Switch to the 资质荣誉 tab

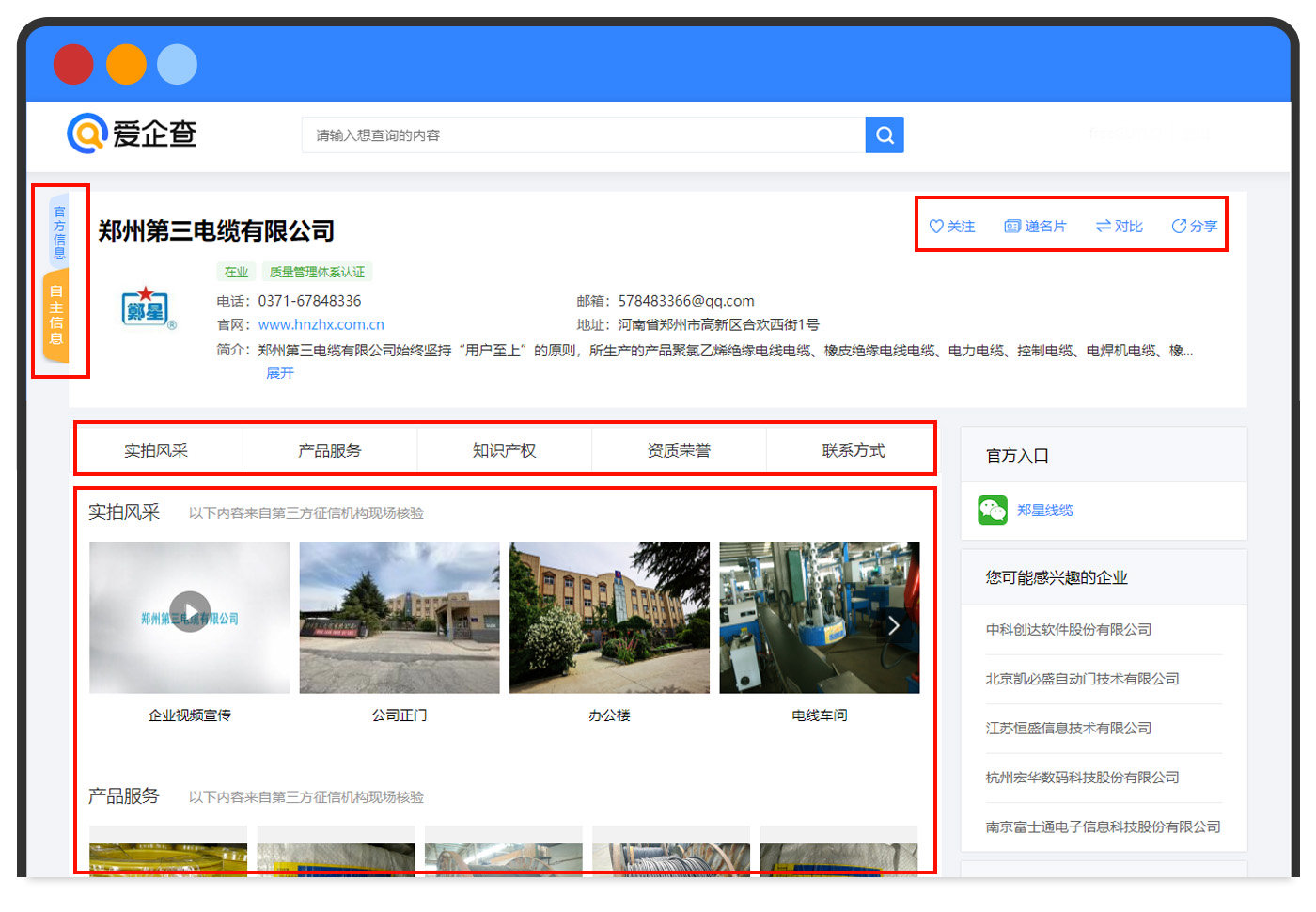pos(679,450)
